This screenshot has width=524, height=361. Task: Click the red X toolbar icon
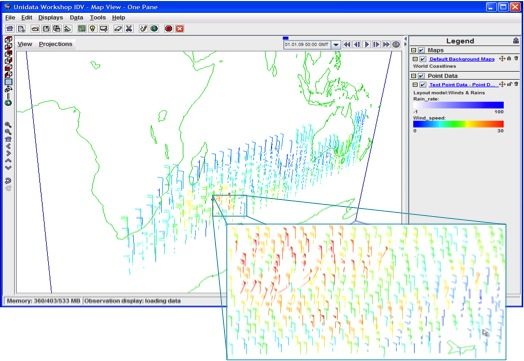click(180, 29)
